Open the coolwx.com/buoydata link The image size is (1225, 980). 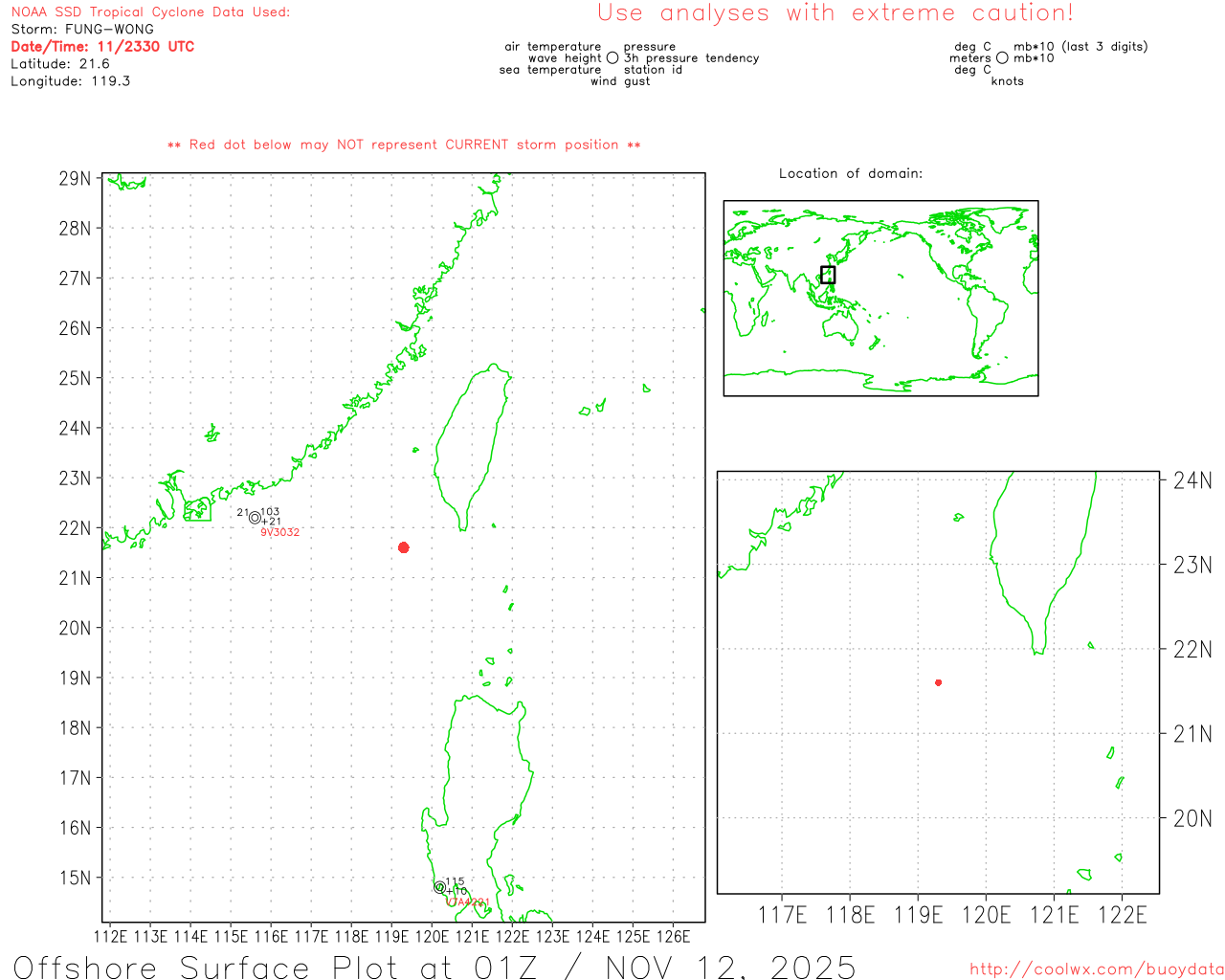pos(1096,969)
